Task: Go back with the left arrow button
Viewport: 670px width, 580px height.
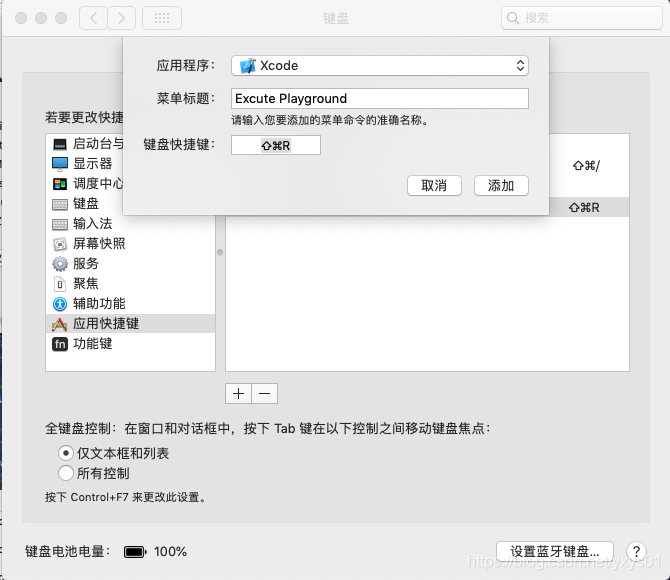Action: click(93, 18)
